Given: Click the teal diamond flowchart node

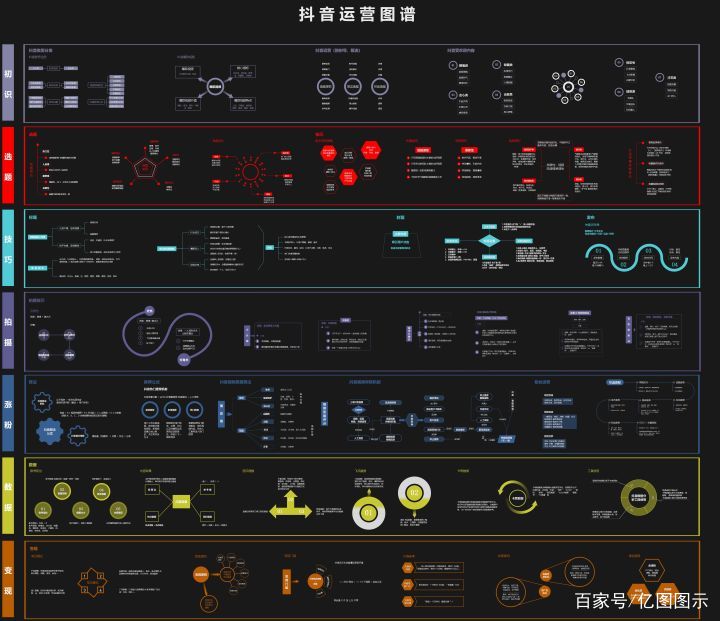Looking at the screenshot, I should click(489, 240).
